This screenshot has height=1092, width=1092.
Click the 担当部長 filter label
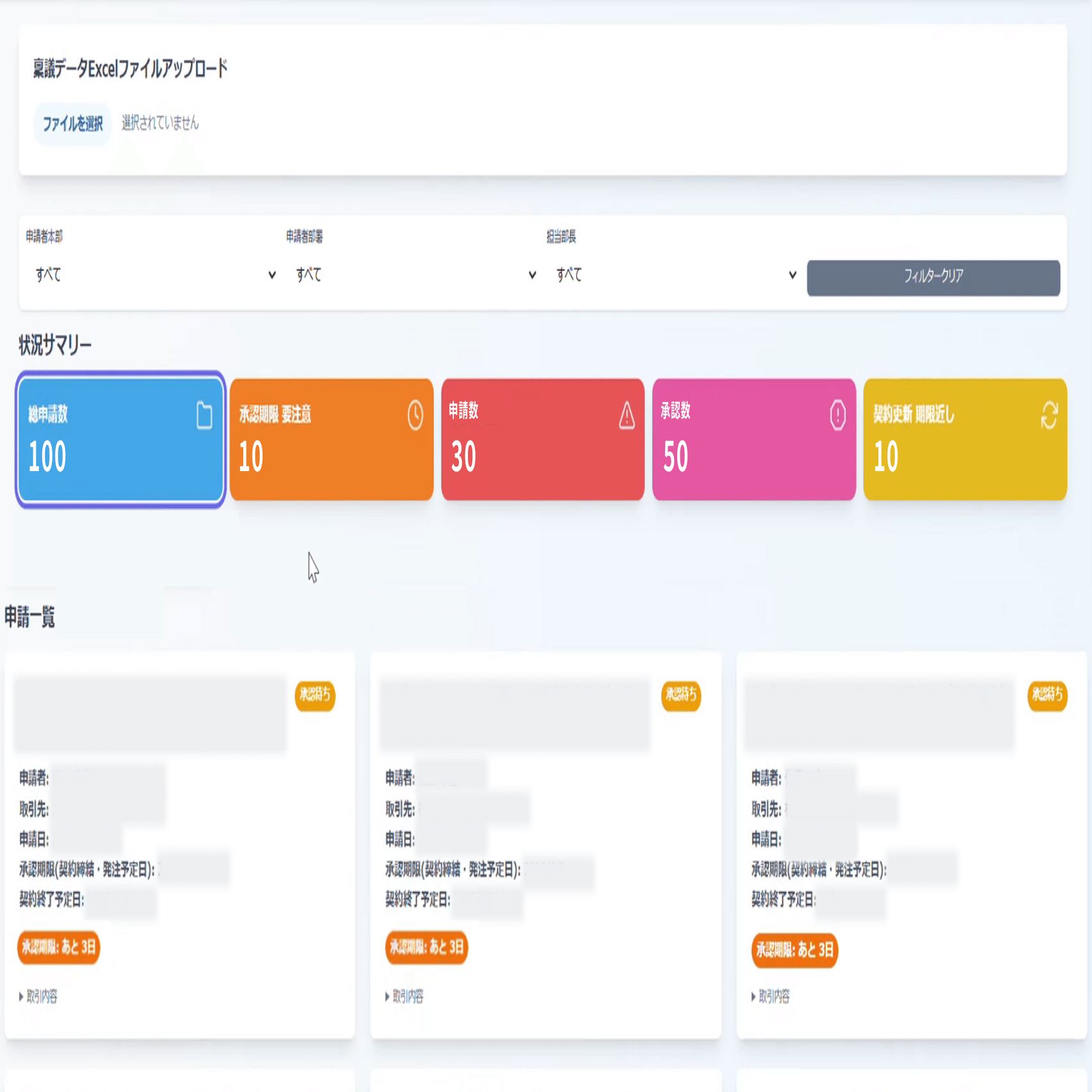pos(561,237)
